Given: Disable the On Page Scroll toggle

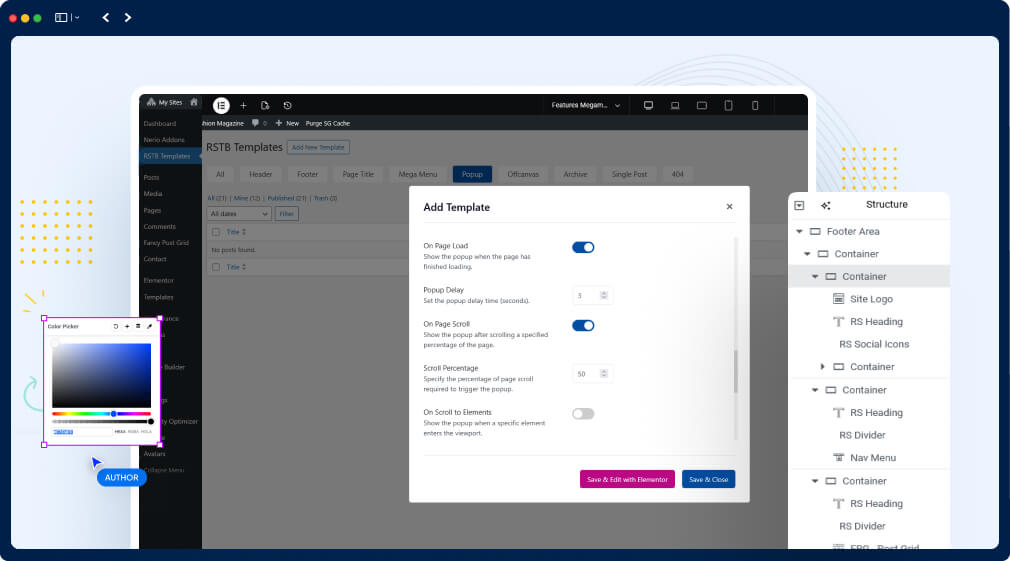Looking at the screenshot, I should [583, 325].
